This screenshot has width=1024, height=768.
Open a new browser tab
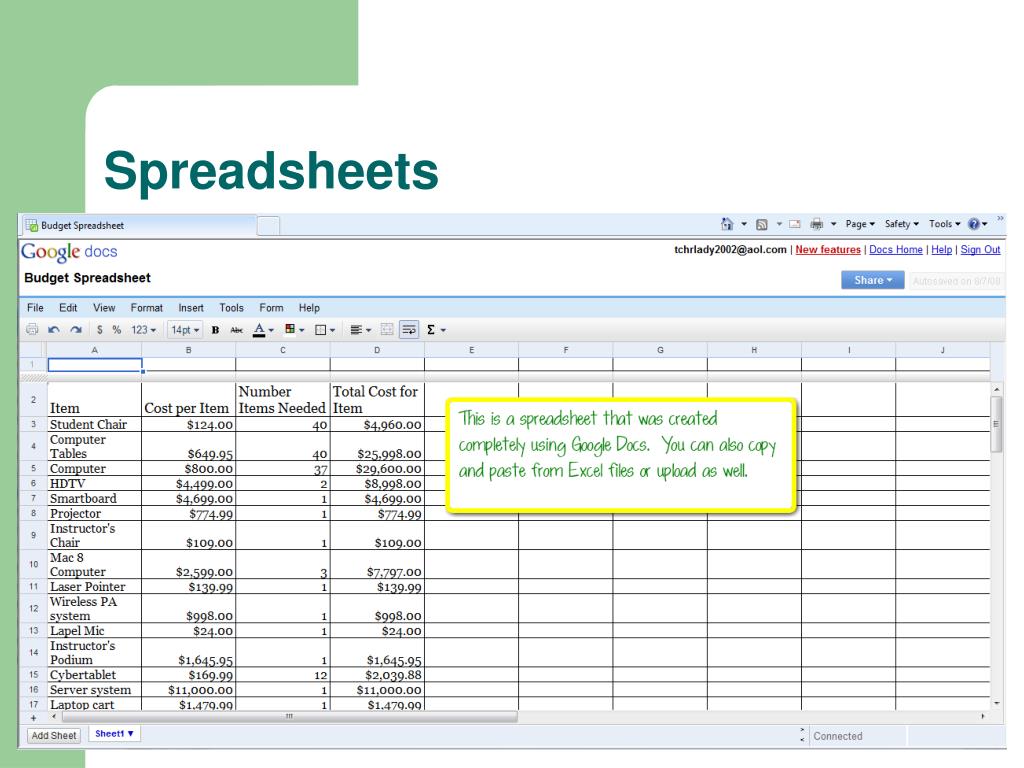point(268,226)
